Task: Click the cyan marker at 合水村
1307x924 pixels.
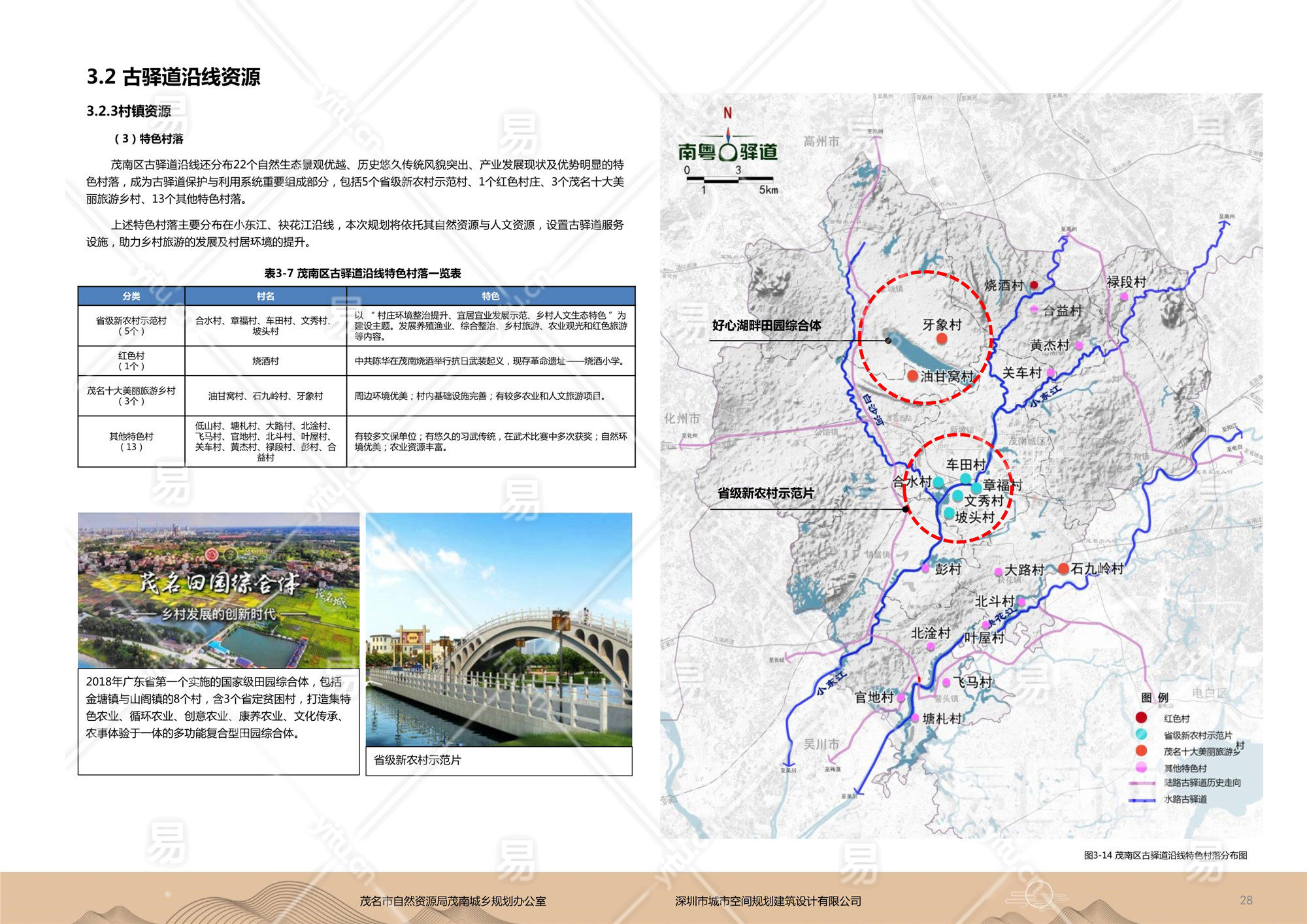Action: click(938, 482)
